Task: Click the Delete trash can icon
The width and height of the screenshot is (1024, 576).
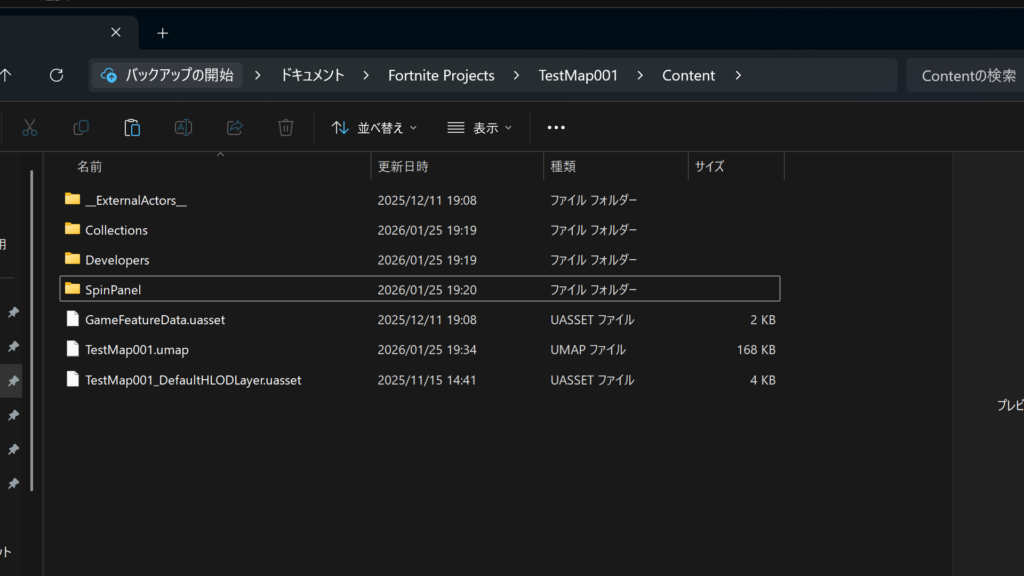Action: 286,128
